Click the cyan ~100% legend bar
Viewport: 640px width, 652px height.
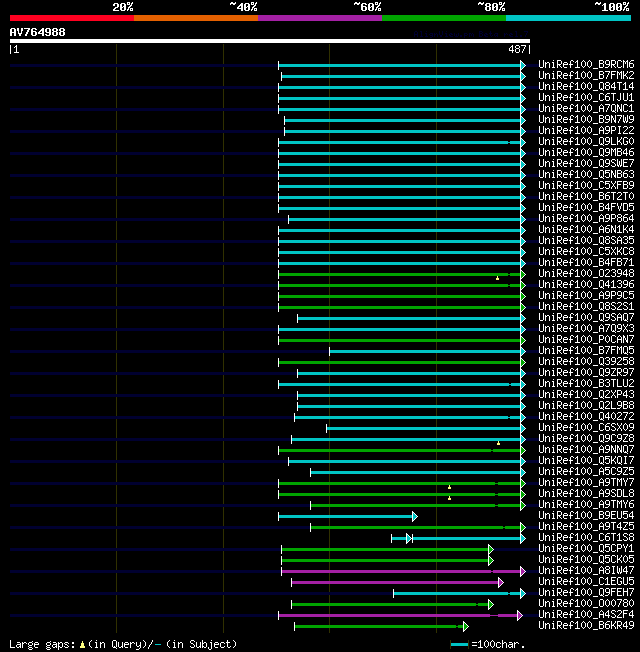[568, 18]
